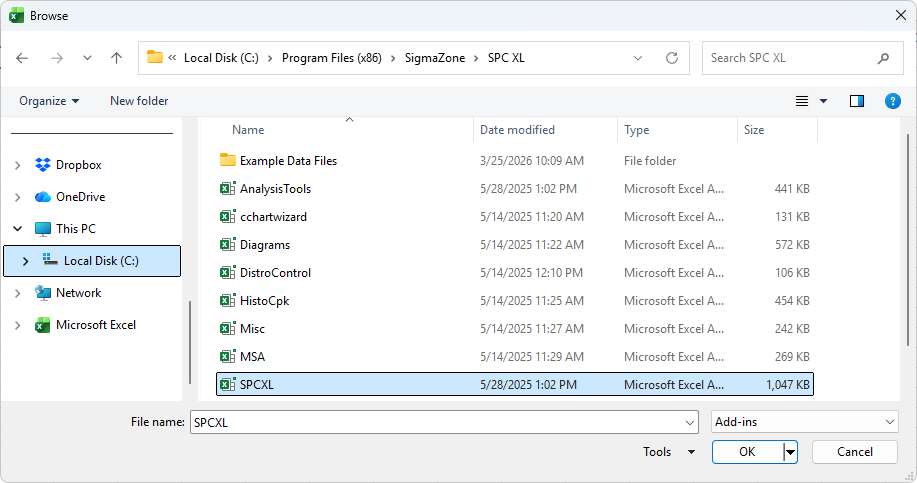The image size is (917, 483).
Task: Toggle the preview pane
Action: pyautogui.click(x=857, y=101)
